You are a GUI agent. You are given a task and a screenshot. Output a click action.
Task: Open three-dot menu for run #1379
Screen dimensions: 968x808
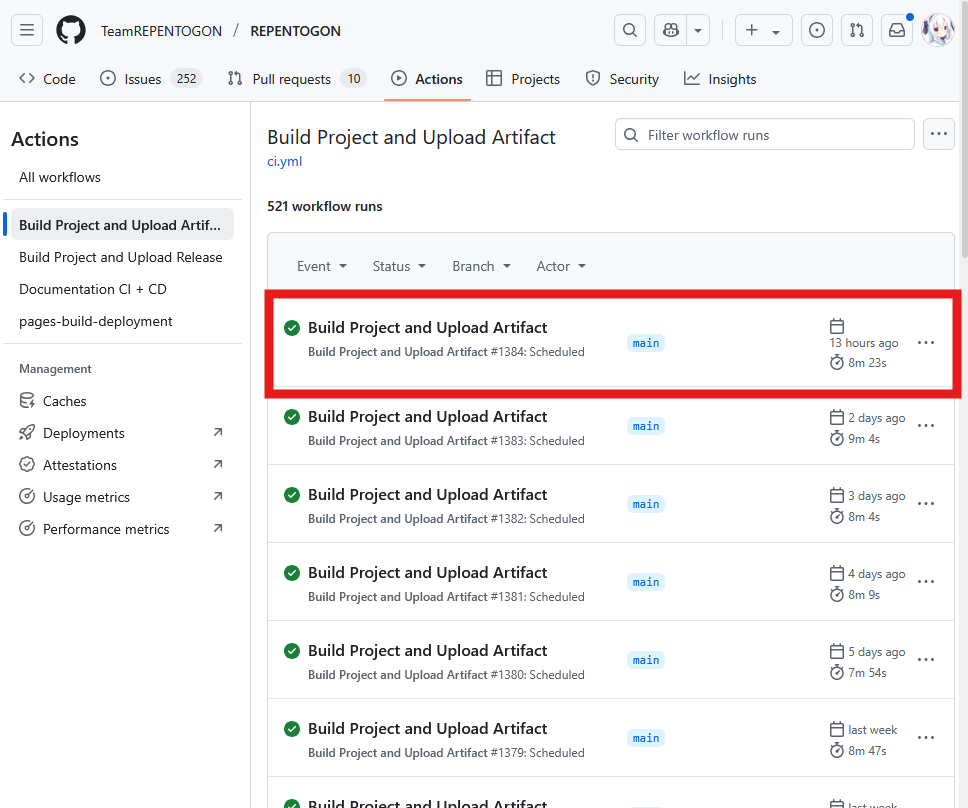point(925,738)
